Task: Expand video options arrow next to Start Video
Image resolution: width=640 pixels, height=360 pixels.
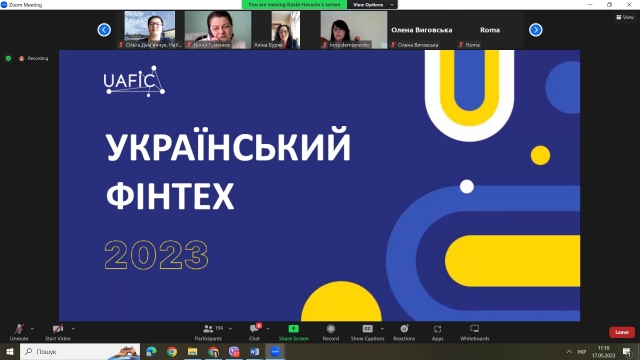Action: tap(73, 329)
